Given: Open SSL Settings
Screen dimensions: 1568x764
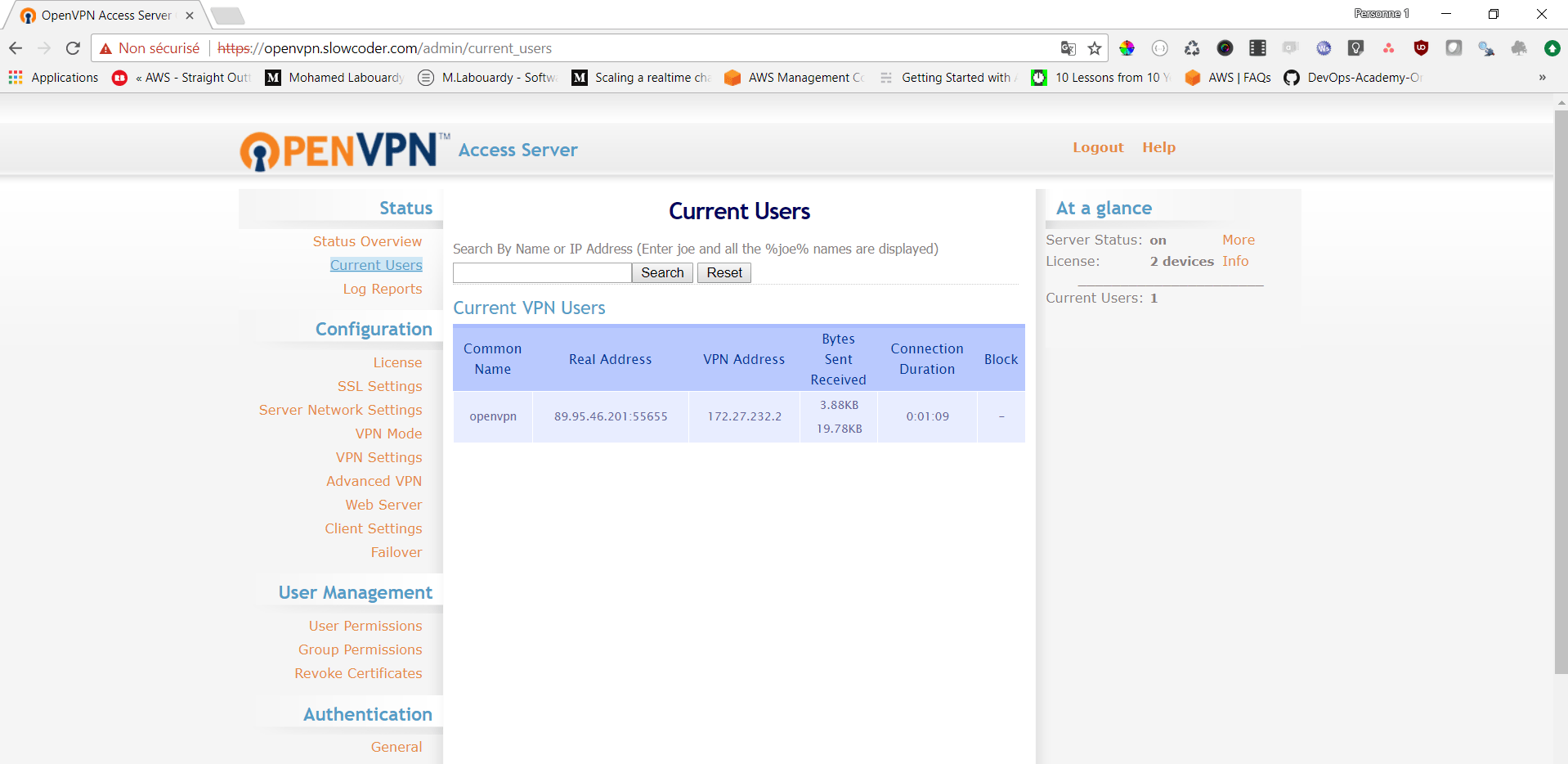Looking at the screenshot, I should [379, 386].
